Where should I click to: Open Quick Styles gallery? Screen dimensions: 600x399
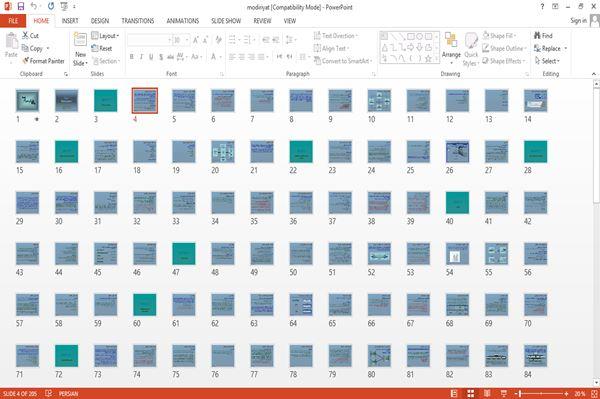point(471,50)
